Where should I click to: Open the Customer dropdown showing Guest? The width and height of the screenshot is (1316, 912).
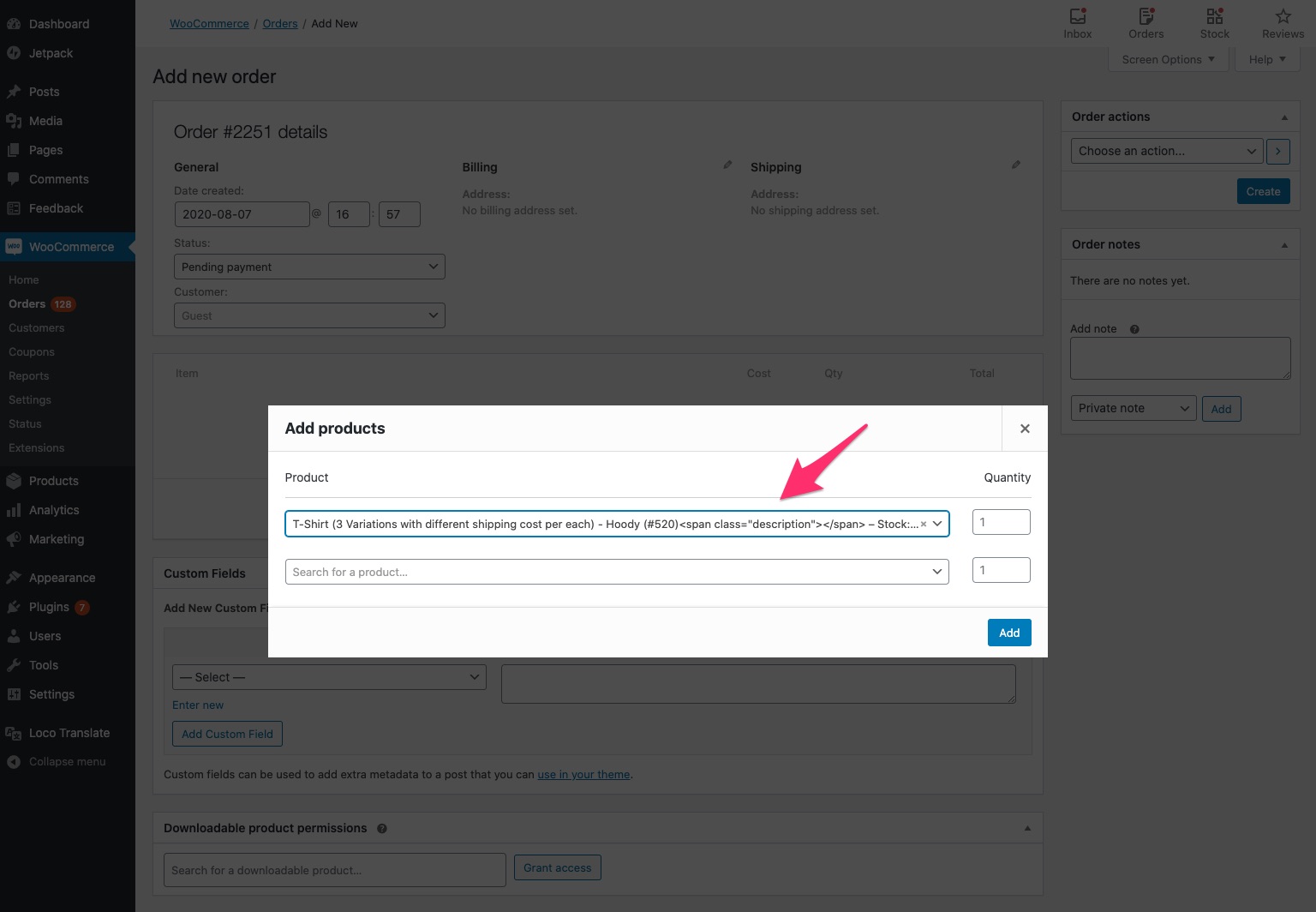point(308,315)
